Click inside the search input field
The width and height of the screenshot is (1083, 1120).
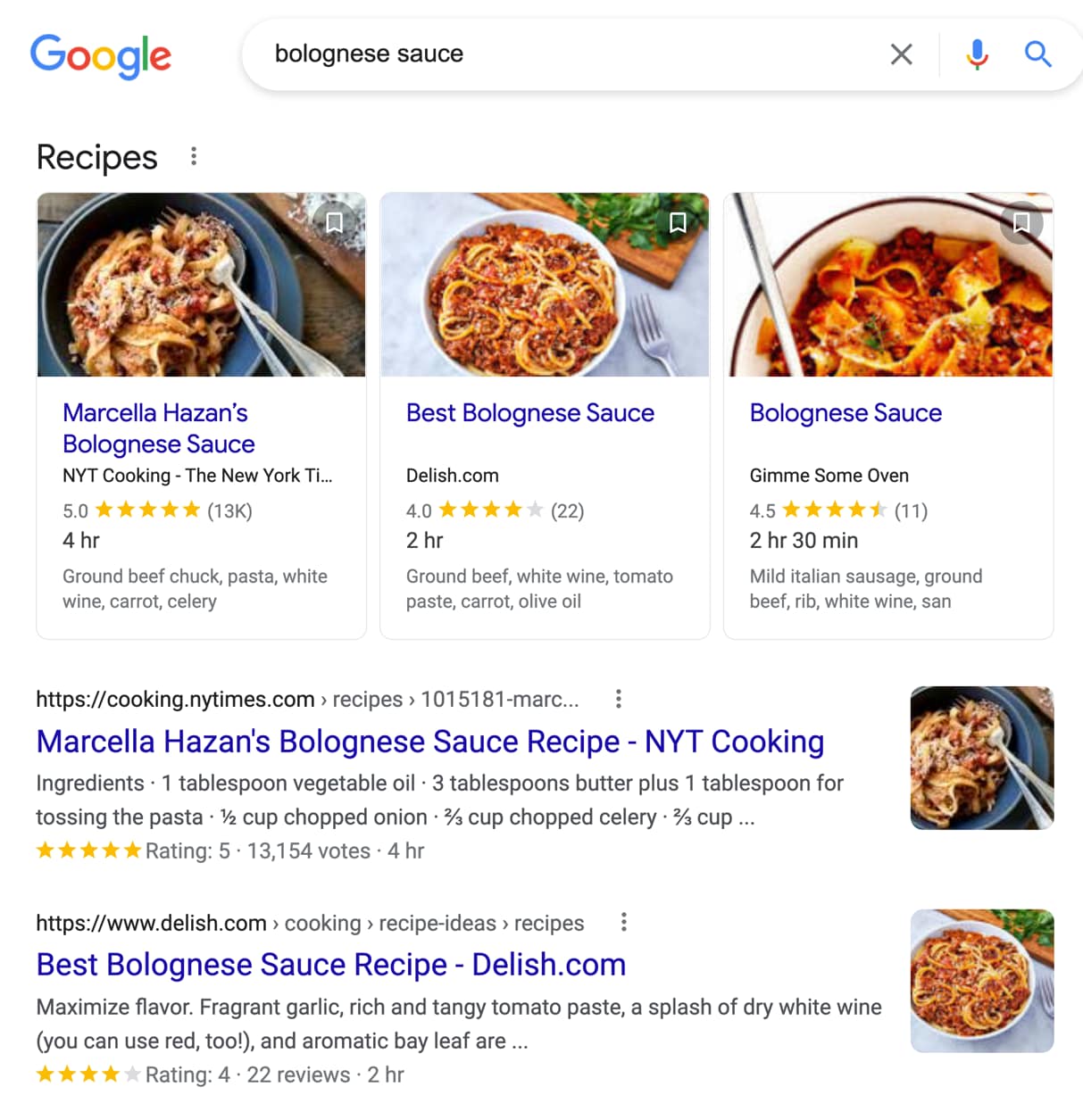[x=536, y=54]
